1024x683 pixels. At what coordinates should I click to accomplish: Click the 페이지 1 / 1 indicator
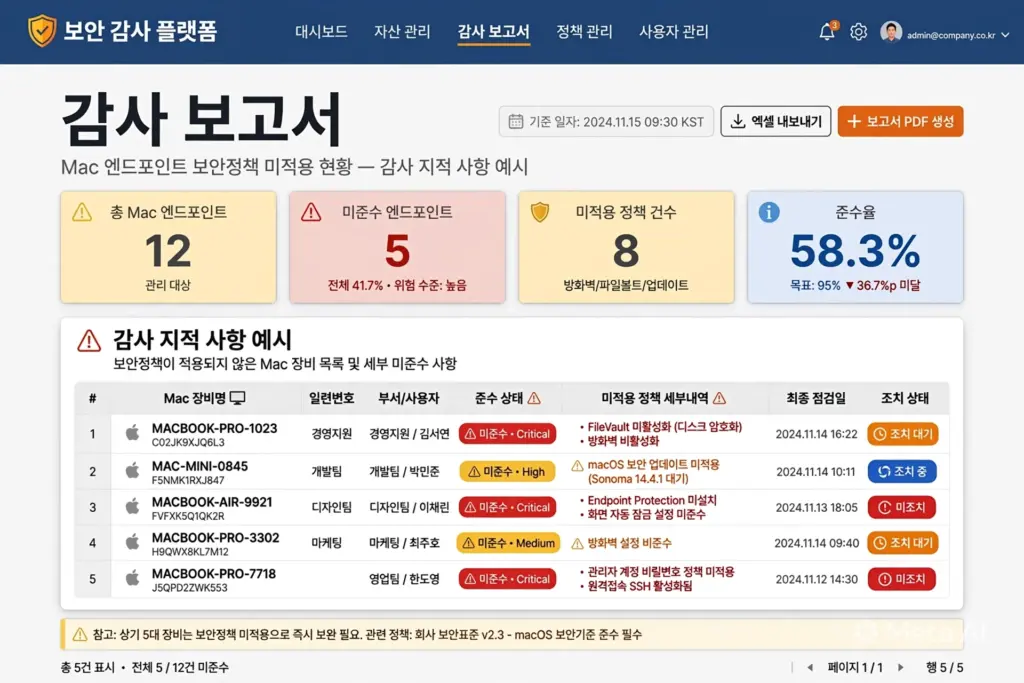[855, 667]
